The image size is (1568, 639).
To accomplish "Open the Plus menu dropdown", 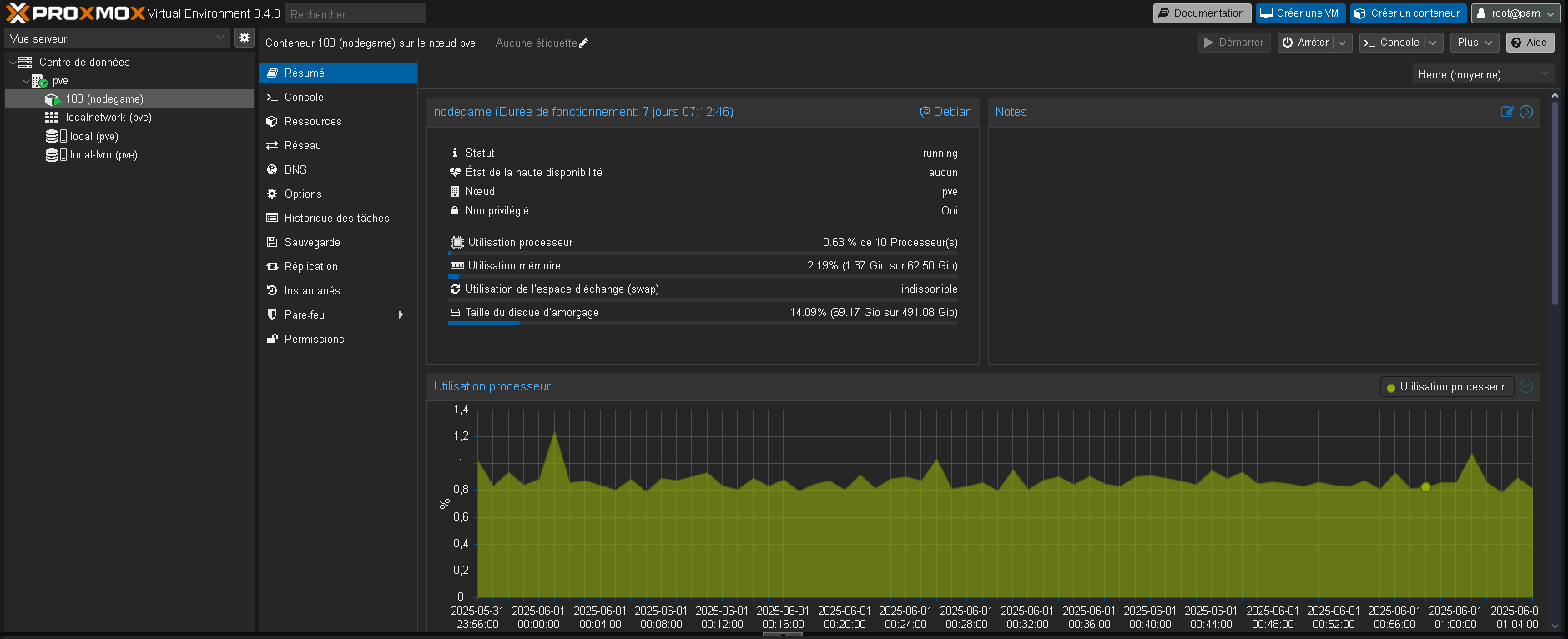I will pos(1475,43).
